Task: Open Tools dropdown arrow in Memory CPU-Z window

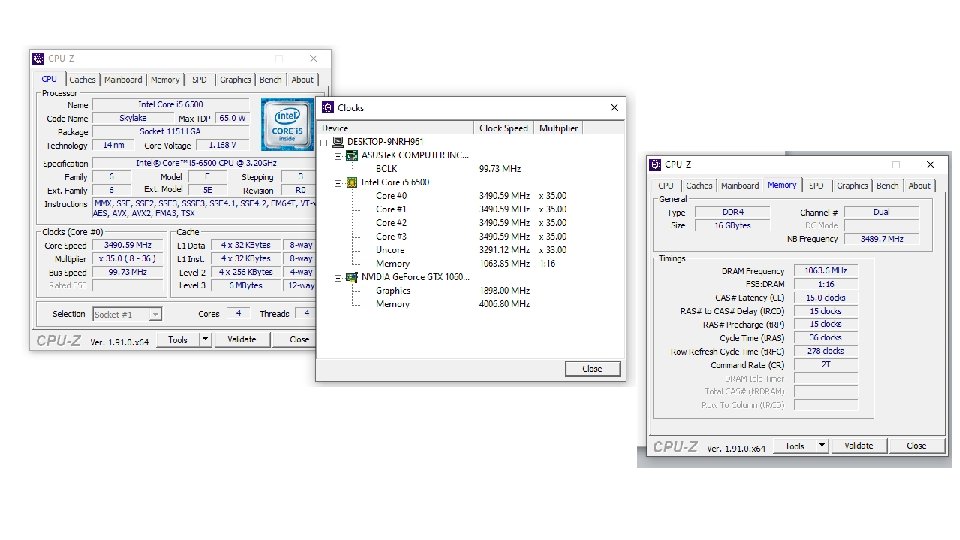Action: pos(822,446)
